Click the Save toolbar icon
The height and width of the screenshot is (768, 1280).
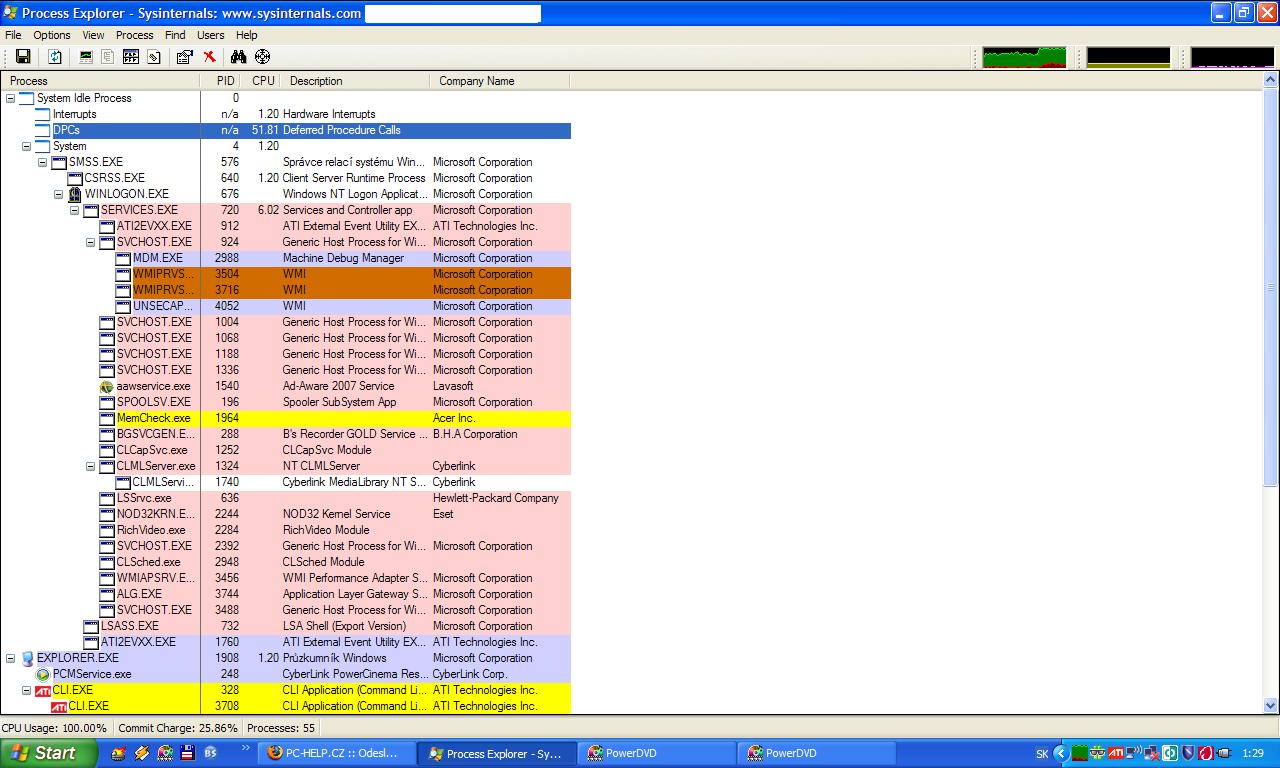22,57
